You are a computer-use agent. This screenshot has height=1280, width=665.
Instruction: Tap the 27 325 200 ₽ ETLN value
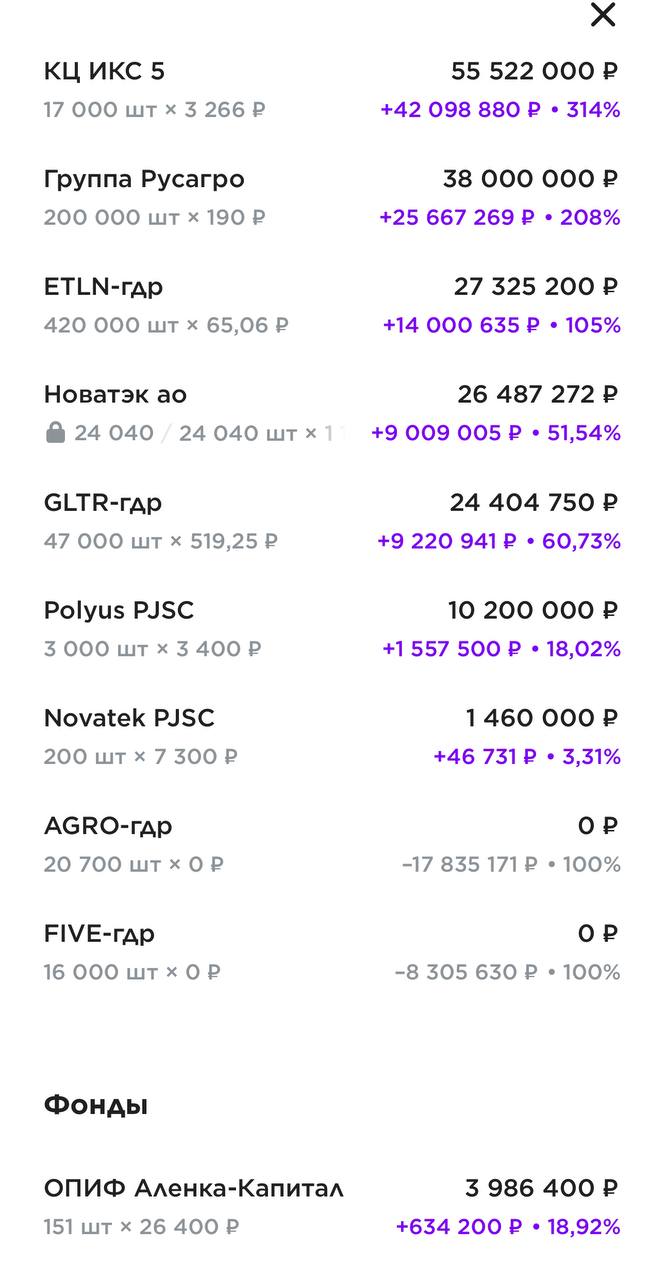pyautogui.click(x=536, y=287)
